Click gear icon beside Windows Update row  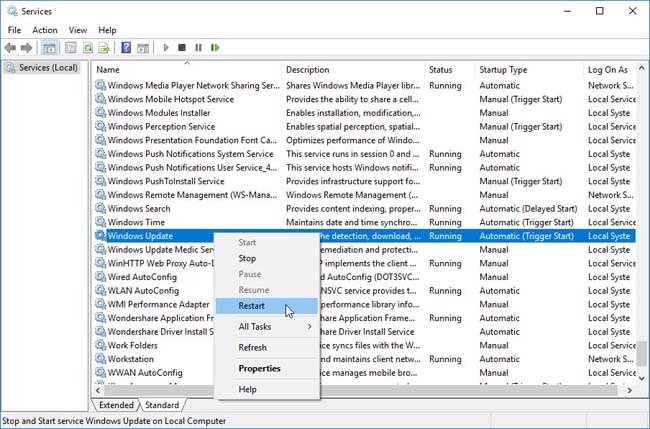click(x=100, y=235)
